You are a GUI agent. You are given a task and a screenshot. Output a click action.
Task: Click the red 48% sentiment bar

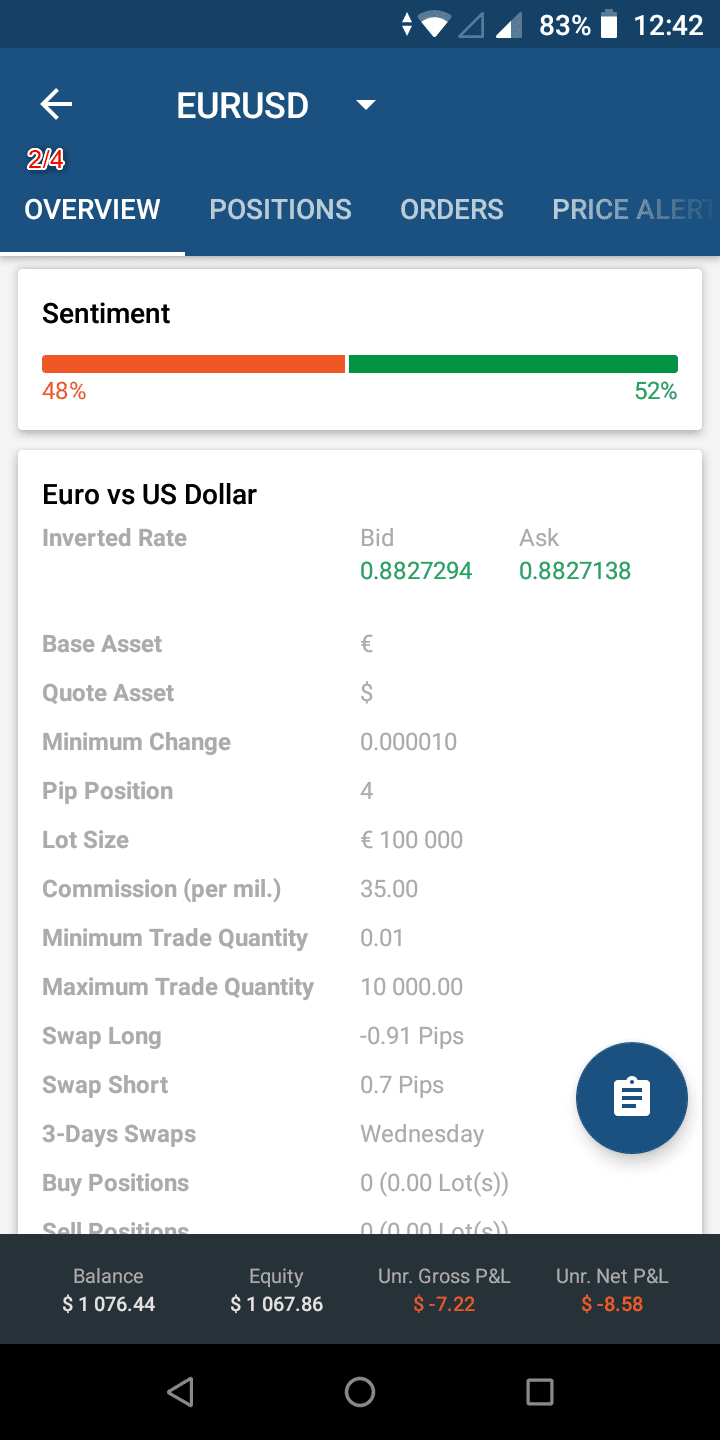193,364
